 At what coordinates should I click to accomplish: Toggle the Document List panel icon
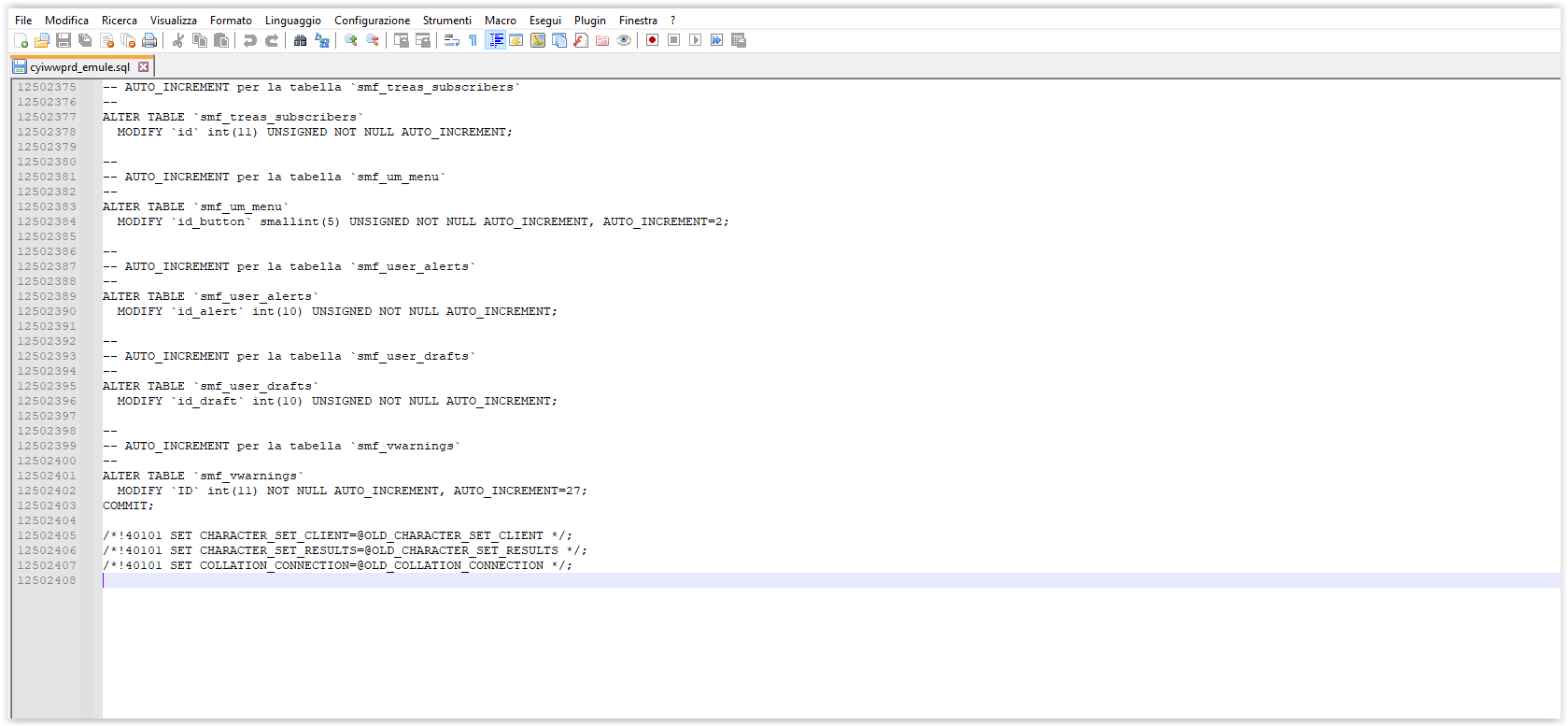coord(558,40)
